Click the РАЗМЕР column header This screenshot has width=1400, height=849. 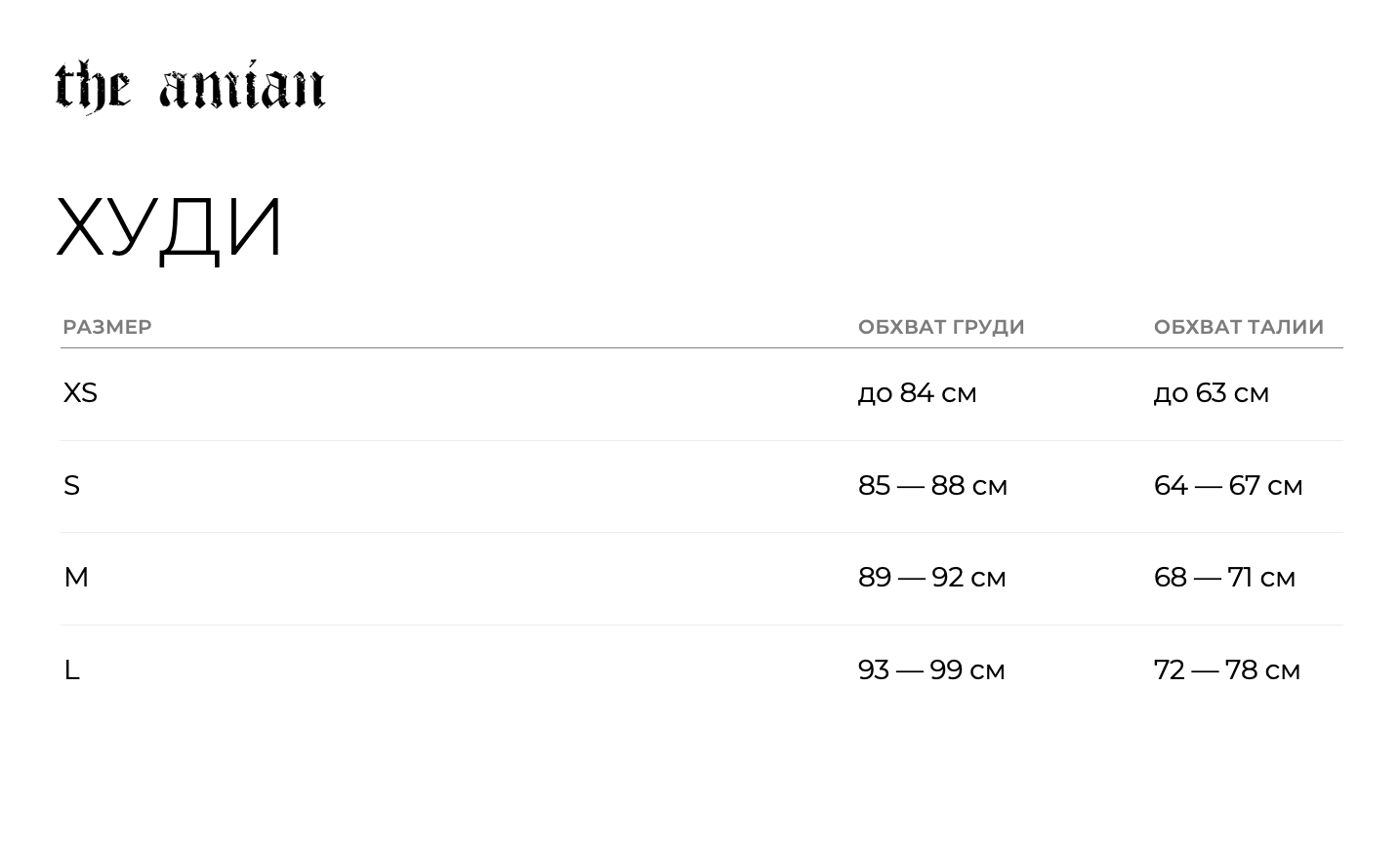[107, 327]
